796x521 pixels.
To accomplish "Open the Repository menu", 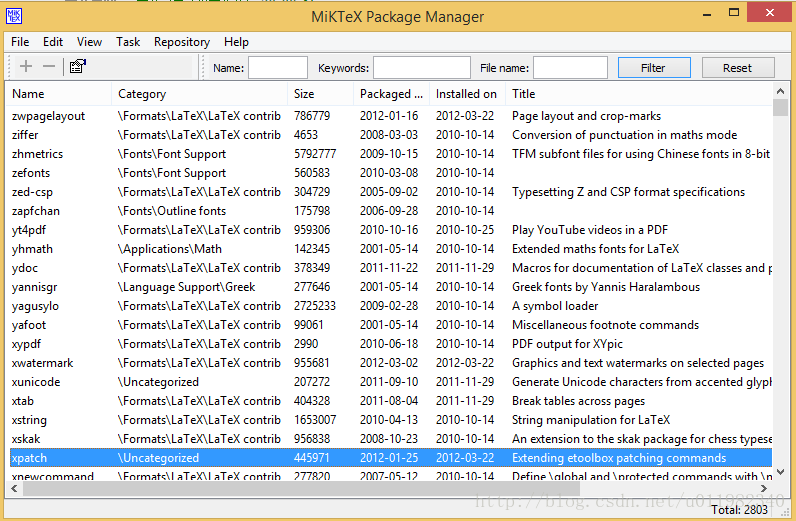I will point(182,42).
